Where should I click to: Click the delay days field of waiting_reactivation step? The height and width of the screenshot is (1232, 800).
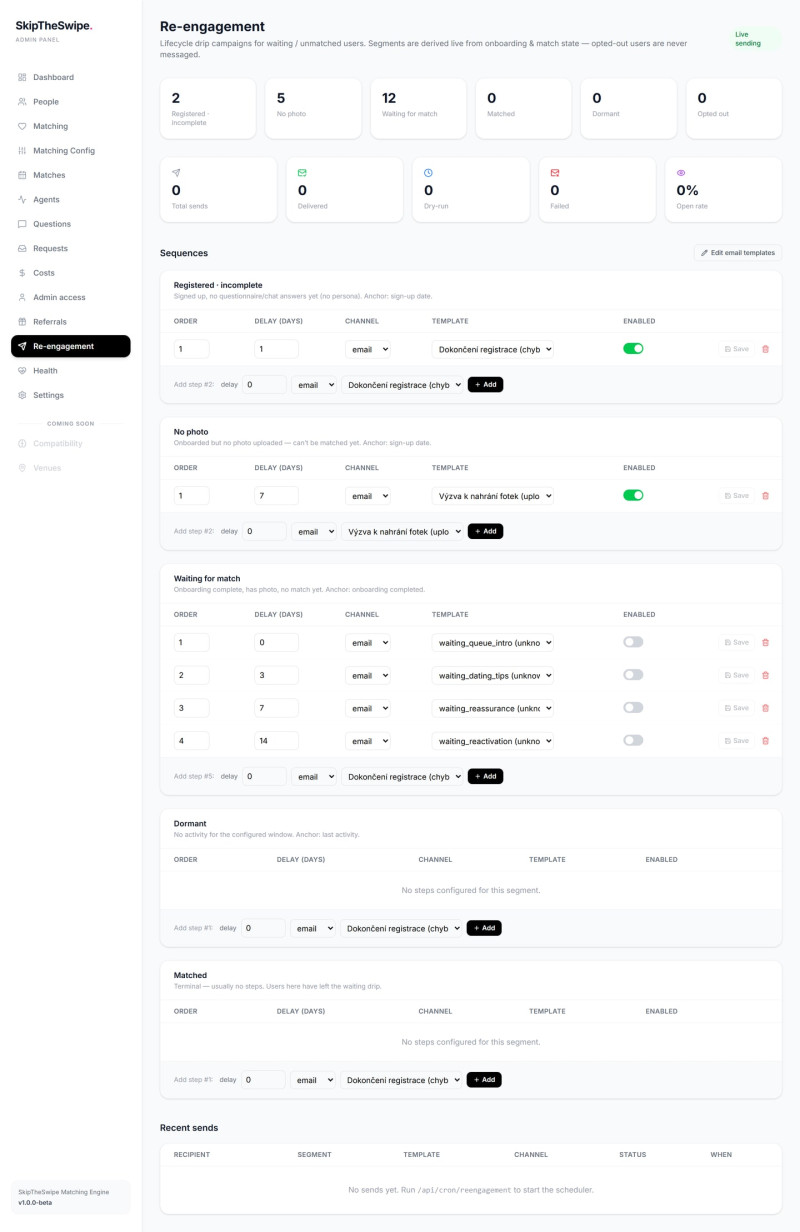[277, 741]
